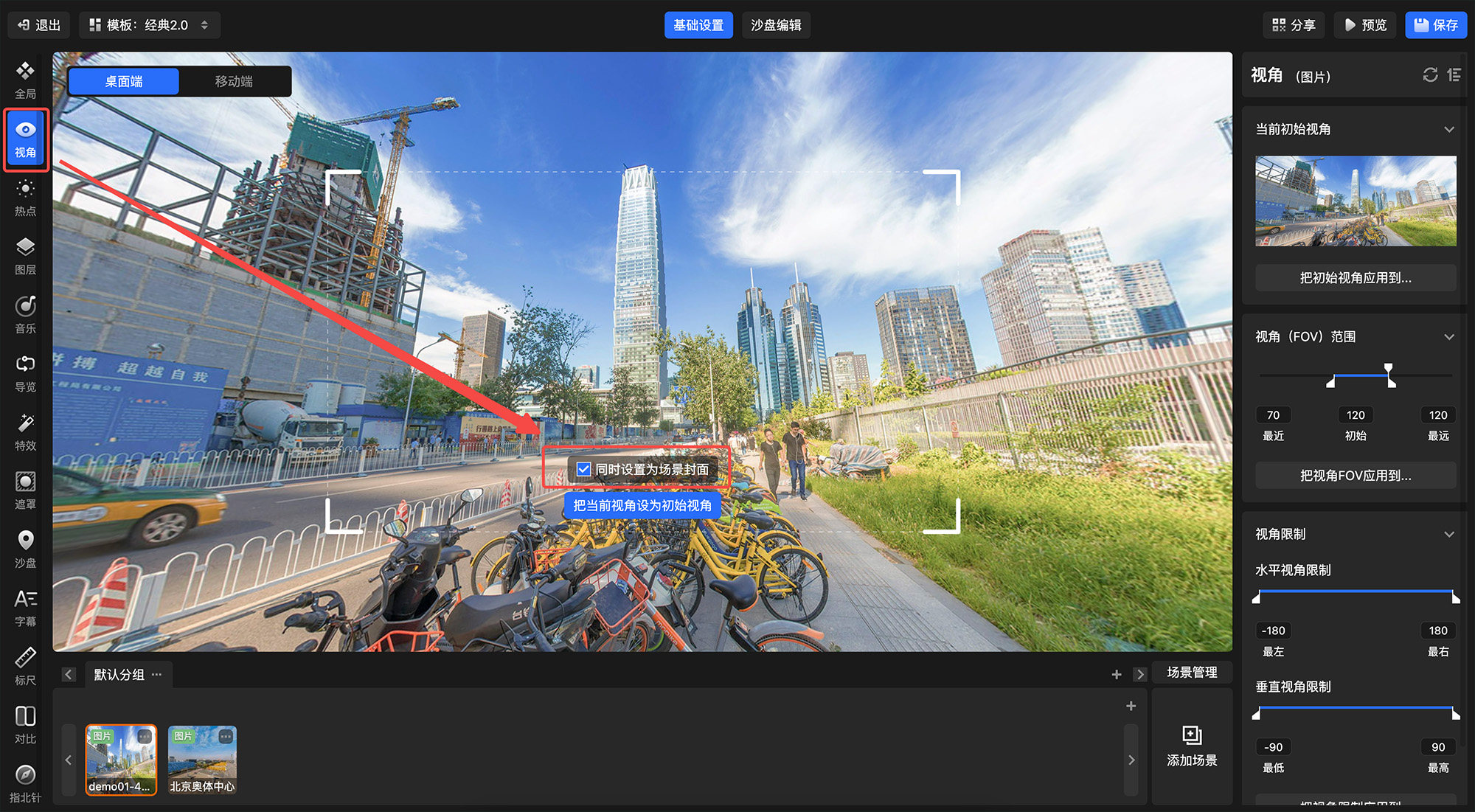
Task: Click 把当前视角设为初始视角 button
Action: [642, 505]
